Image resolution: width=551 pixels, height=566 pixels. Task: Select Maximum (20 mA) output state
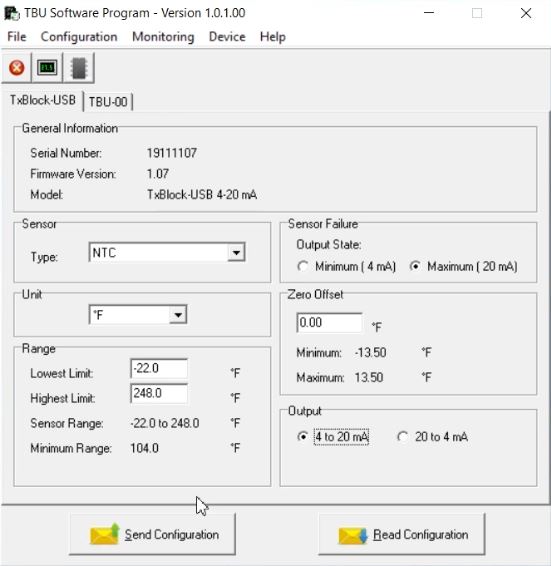click(x=415, y=267)
